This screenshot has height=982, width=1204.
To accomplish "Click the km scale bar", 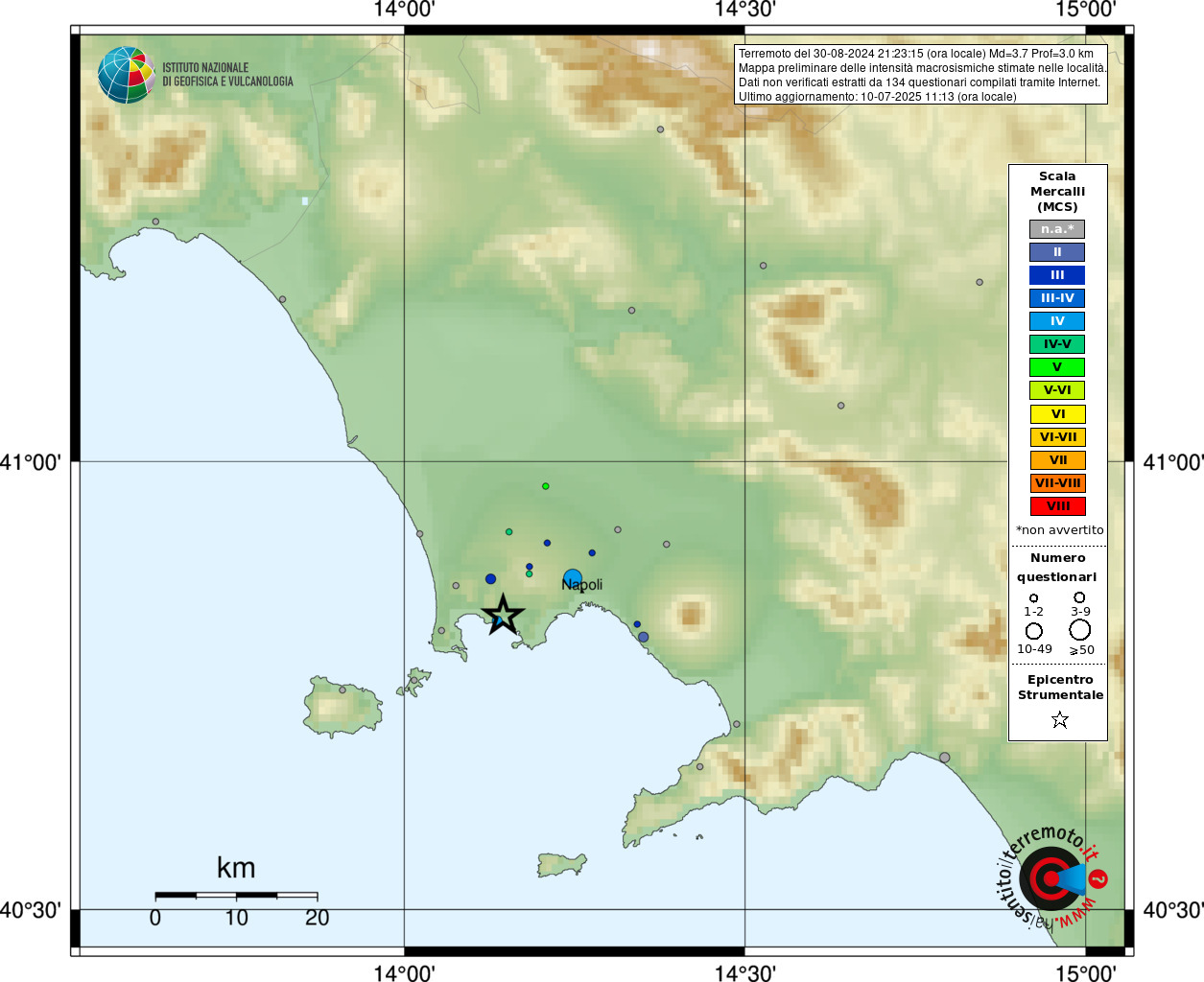I will click(236, 896).
